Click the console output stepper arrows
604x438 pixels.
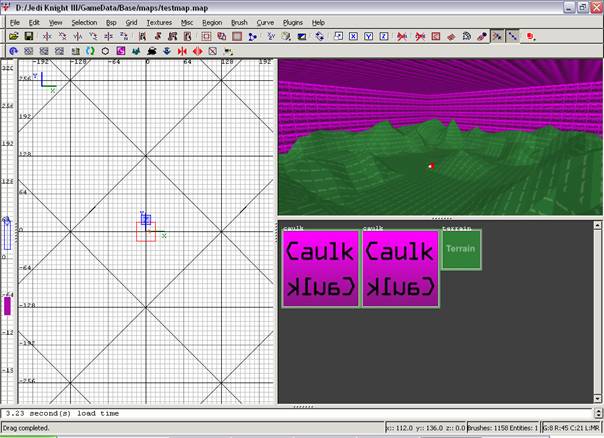coord(598,413)
